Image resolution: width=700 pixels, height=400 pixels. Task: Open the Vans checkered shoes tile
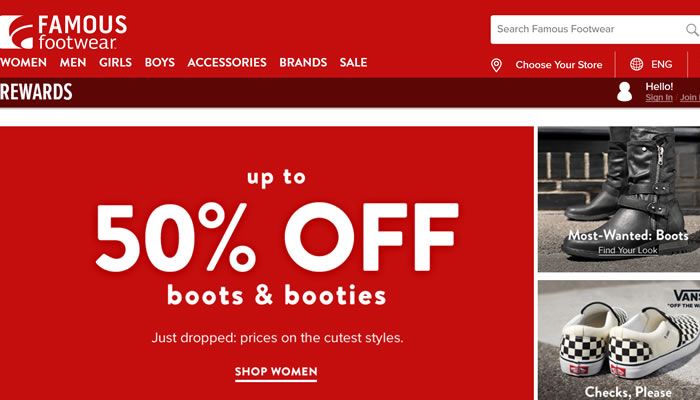click(x=619, y=340)
